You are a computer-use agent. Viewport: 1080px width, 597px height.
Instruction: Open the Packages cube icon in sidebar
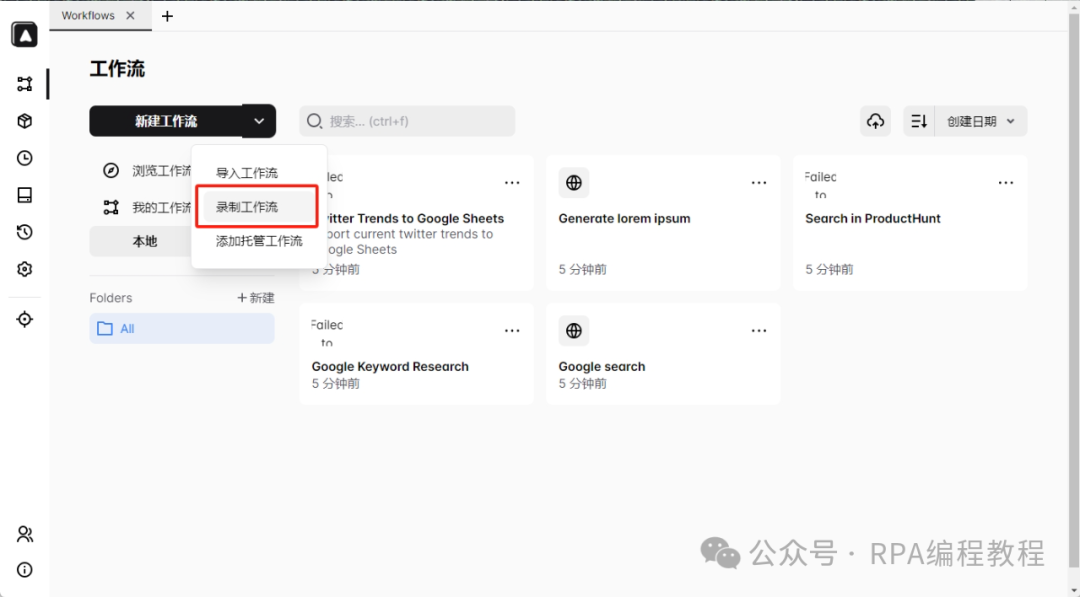[x=25, y=121]
